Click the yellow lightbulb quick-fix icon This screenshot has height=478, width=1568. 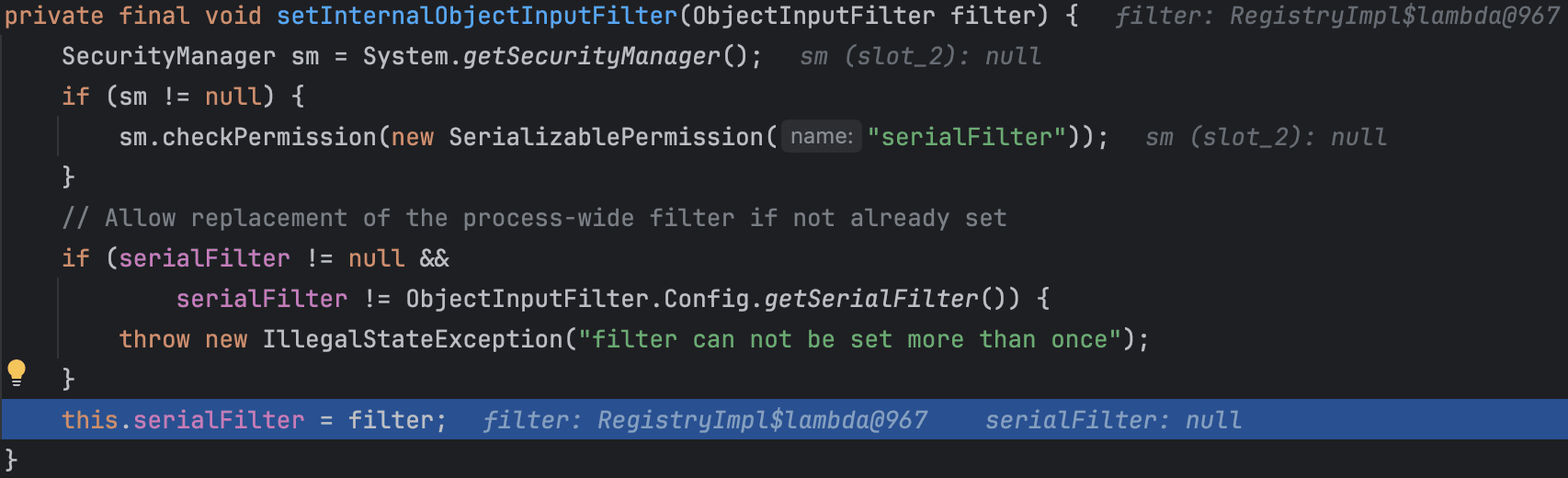pos(17,372)
